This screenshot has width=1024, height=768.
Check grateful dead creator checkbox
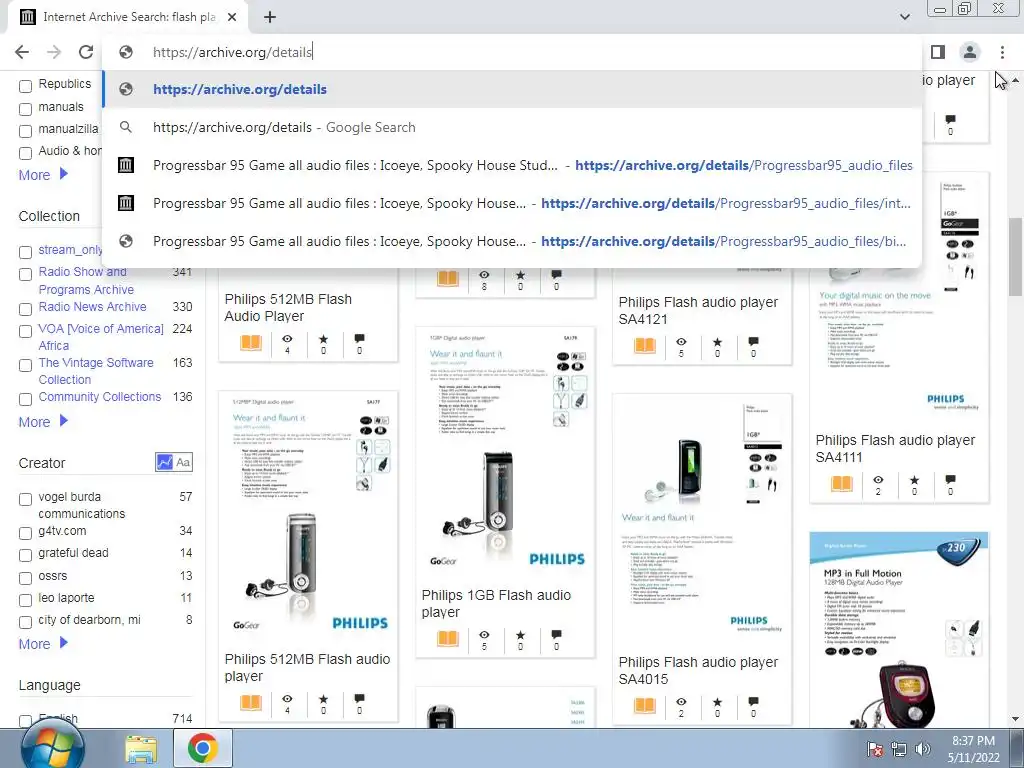coord(25,555)
